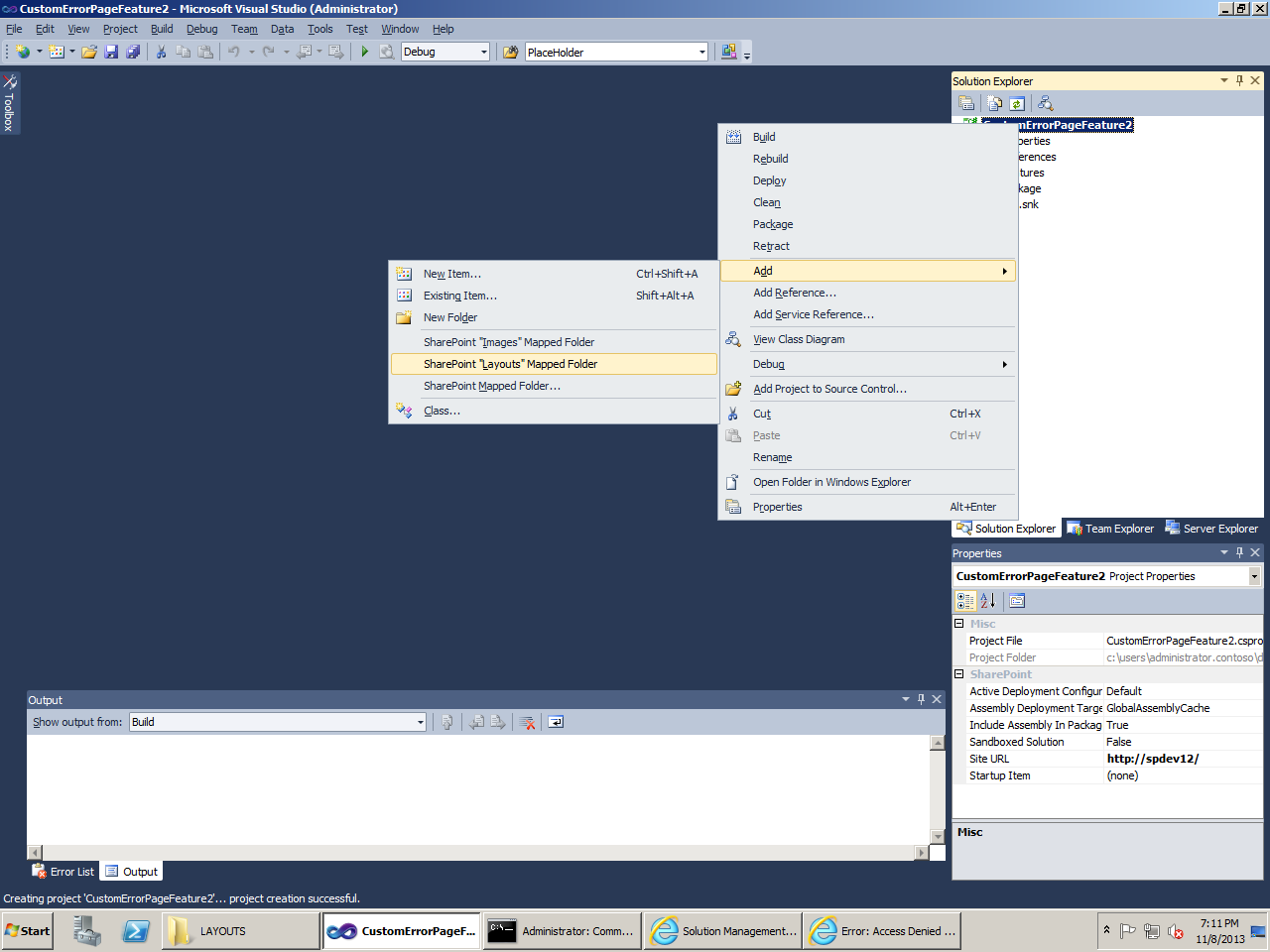
Task: Click Deploy in the project context menu
Action: [x=868, y=180]
